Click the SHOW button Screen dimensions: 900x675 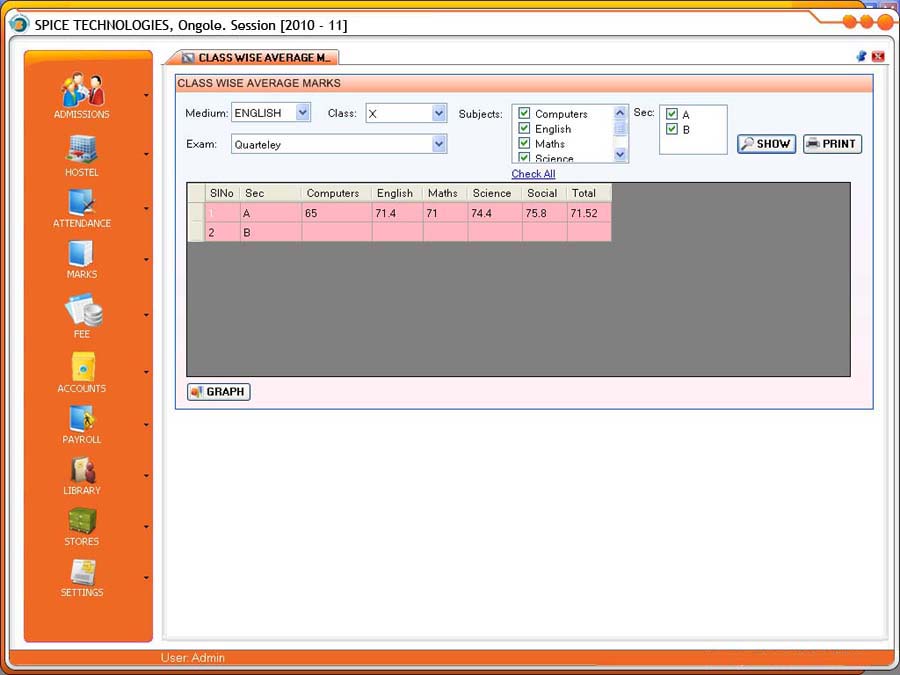(766, 144)
